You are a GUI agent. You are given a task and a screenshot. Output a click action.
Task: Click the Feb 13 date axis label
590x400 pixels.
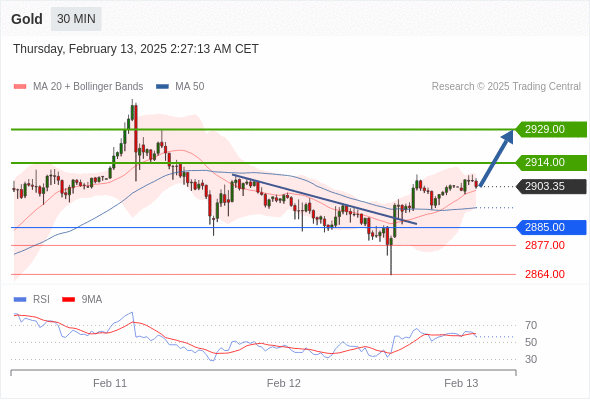[x=461, y=383]
